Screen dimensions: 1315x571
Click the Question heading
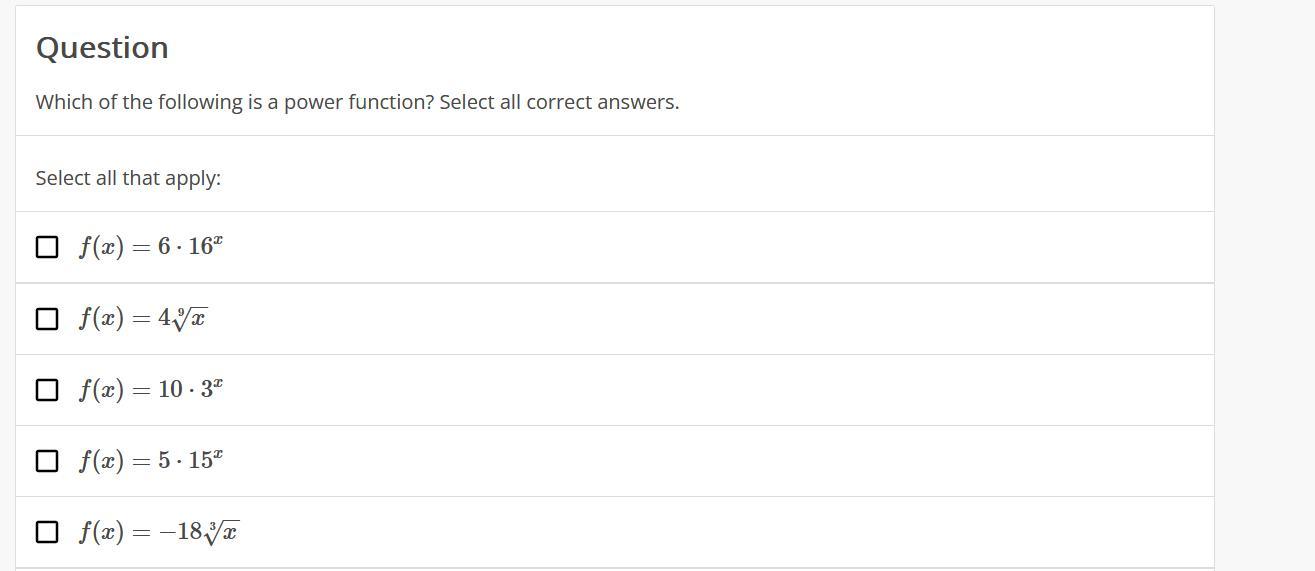click(x=102, y=48)
